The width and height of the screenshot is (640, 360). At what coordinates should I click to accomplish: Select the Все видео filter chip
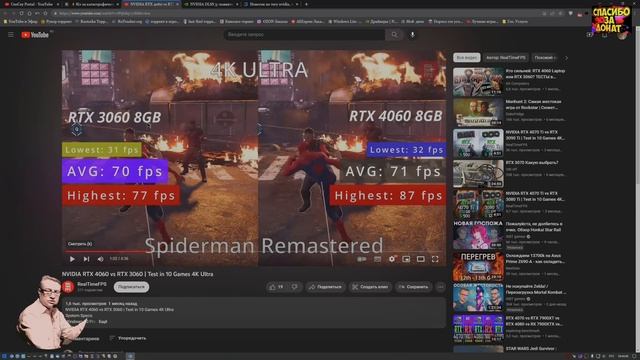point(467,58)
